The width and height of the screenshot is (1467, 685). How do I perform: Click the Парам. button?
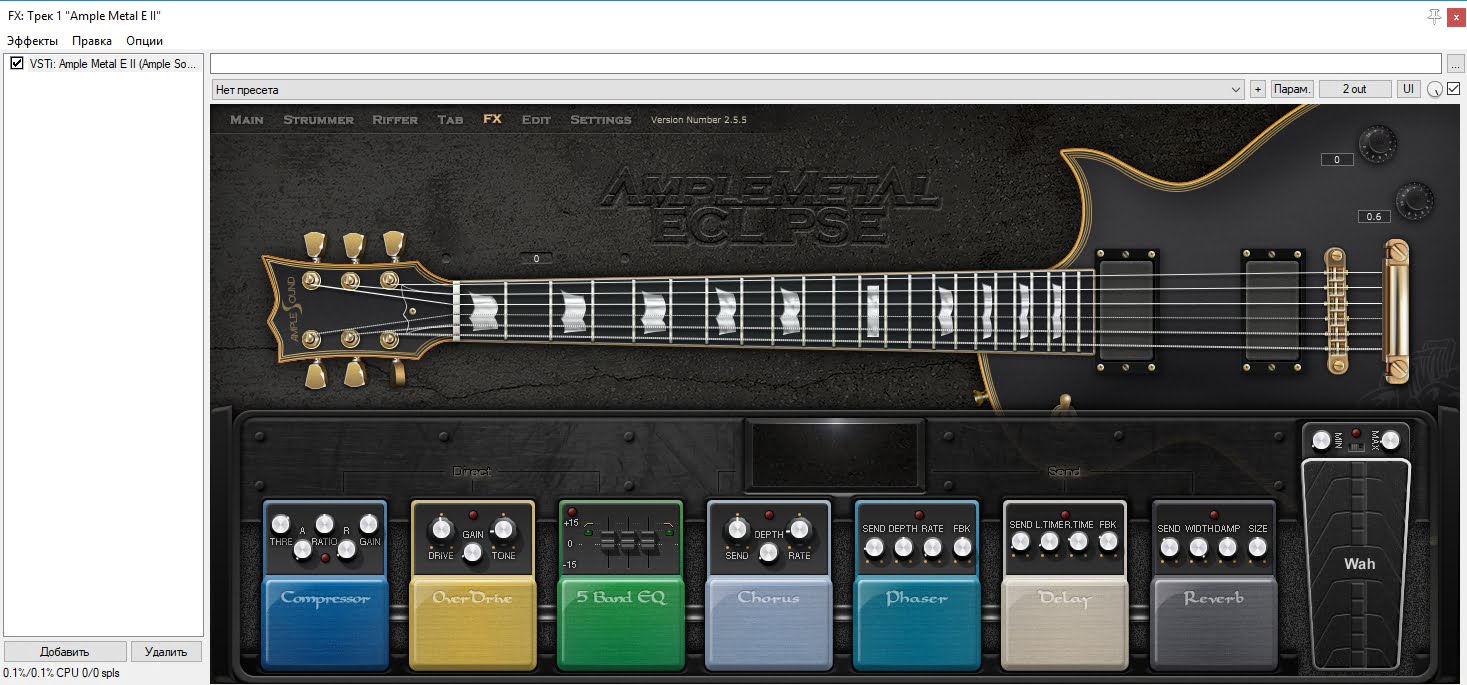click(x=1292, y=89)
